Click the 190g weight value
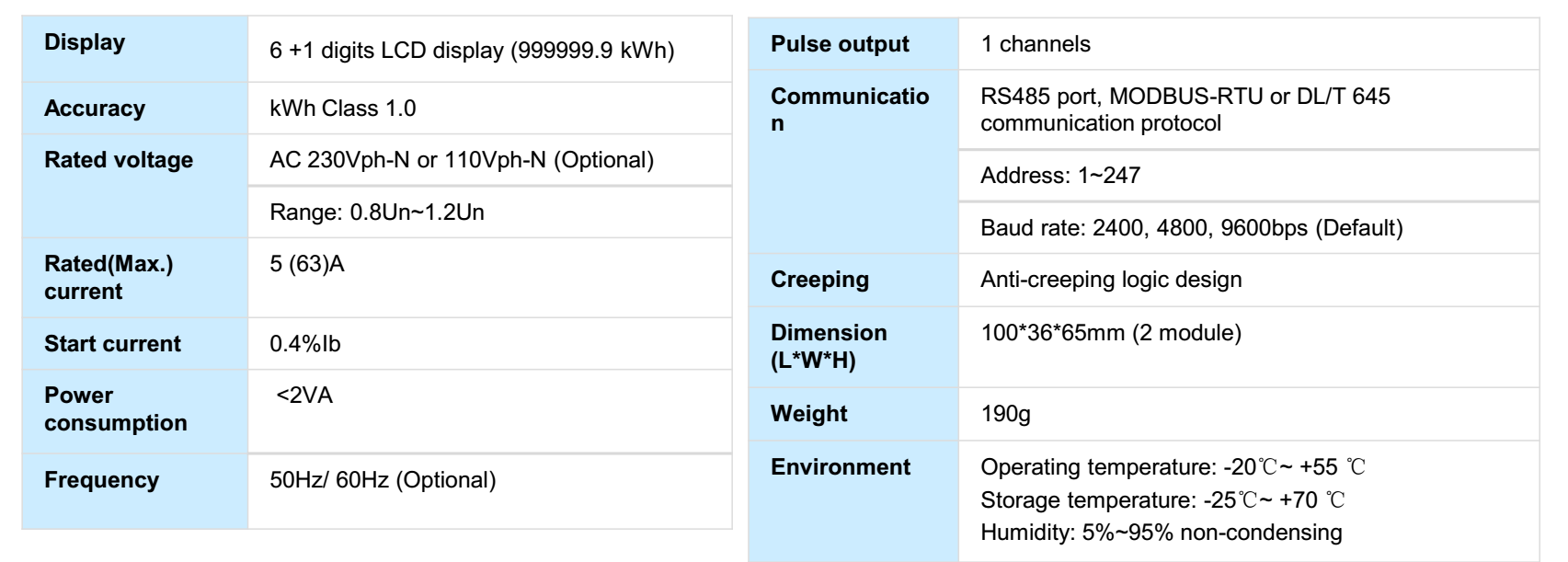The width and height of the screenshot is (1568, 562). click(1005, 414)
